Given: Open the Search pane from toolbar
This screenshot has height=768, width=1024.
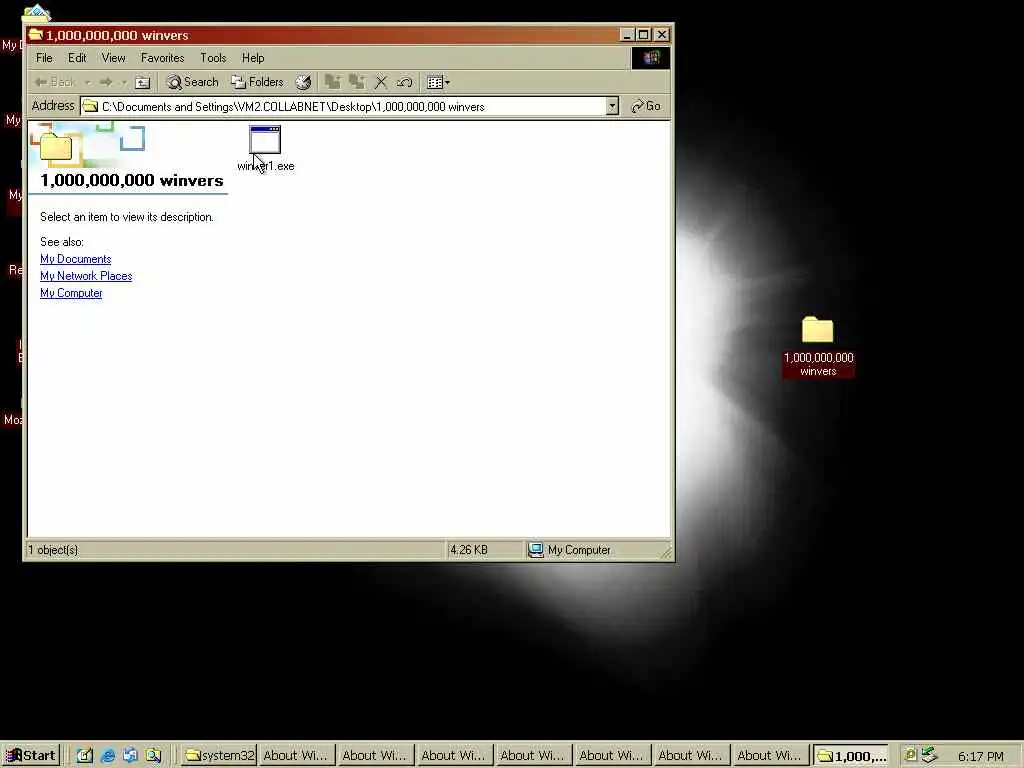Looking at the screenshot, I should coord(192,82).
